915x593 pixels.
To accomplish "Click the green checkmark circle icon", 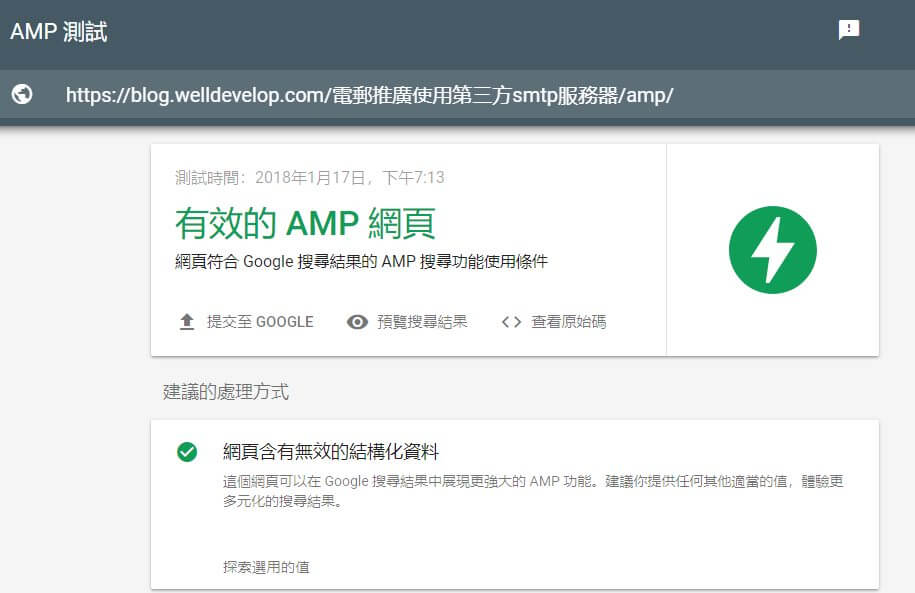I will tap(186, 452).
